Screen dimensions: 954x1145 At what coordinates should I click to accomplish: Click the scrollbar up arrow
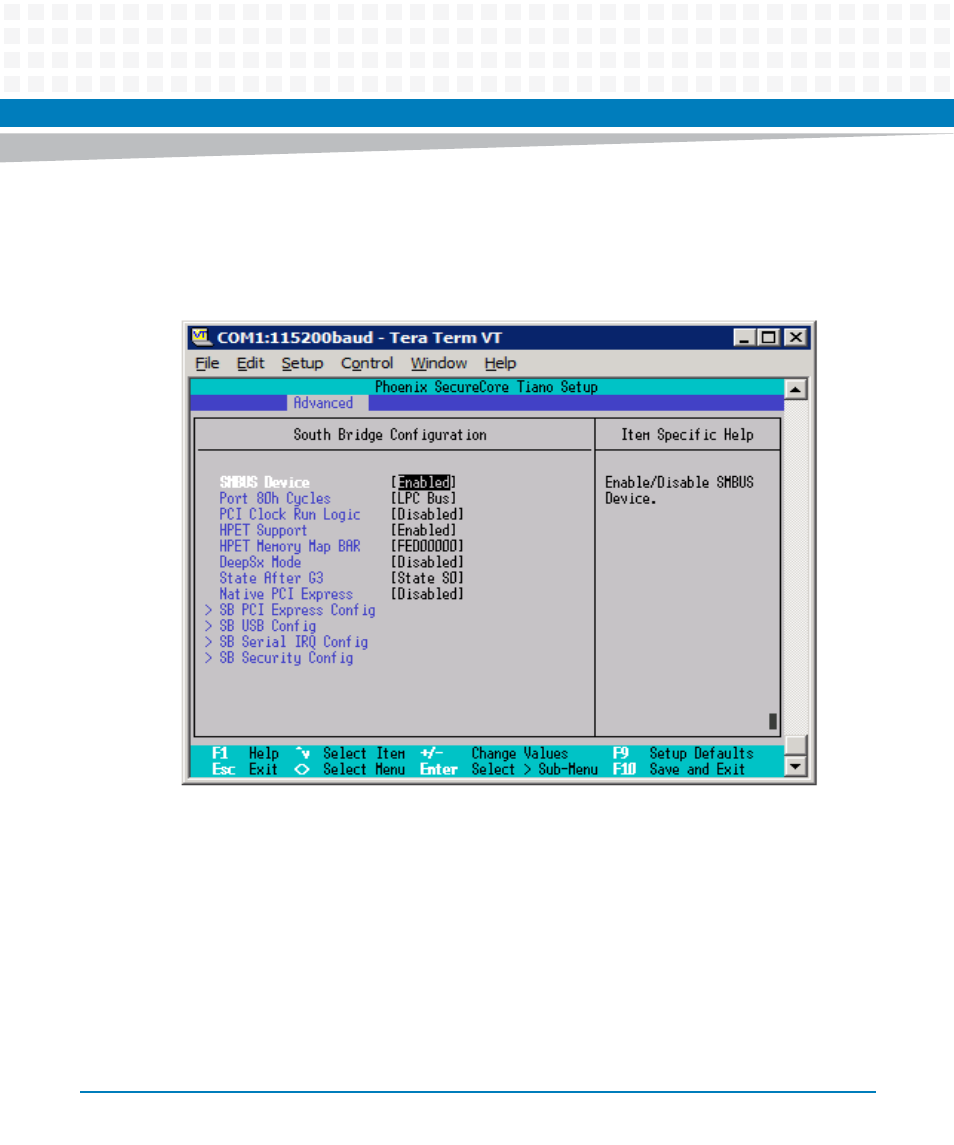795,389
